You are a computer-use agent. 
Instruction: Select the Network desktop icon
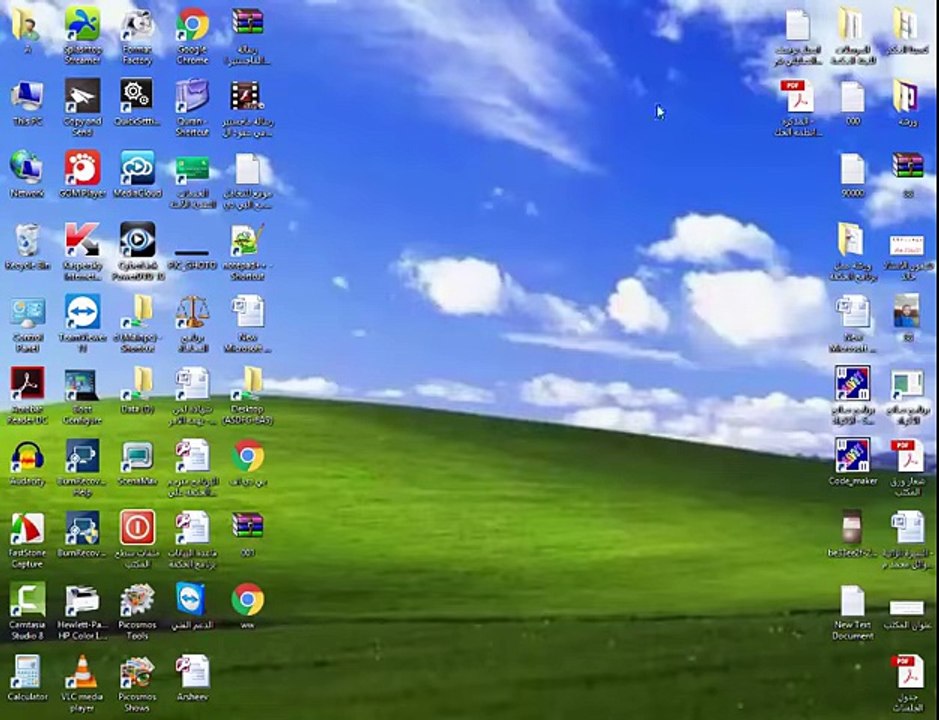click(x=28, y=174)
